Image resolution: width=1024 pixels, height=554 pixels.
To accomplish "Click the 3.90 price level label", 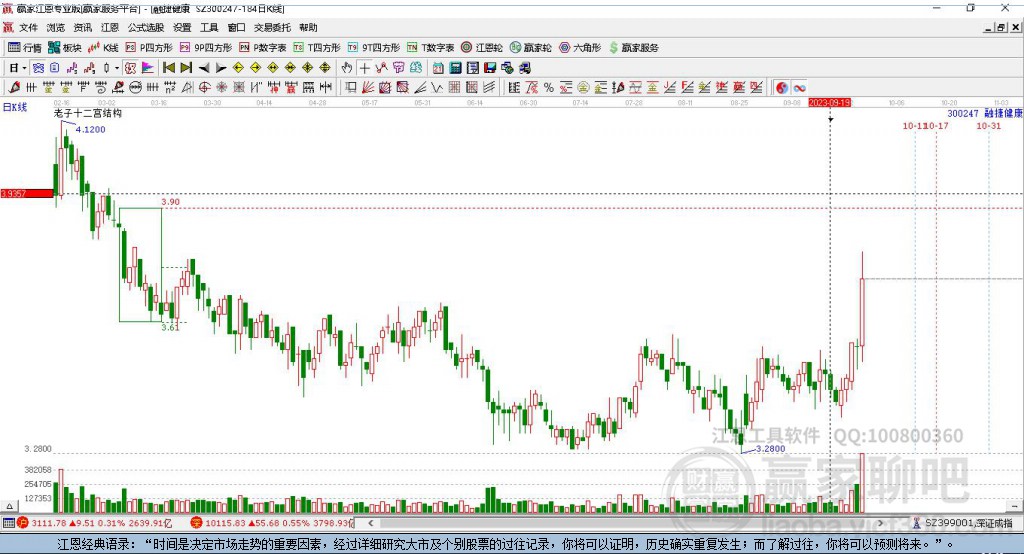I will click(x=170, y=202).
